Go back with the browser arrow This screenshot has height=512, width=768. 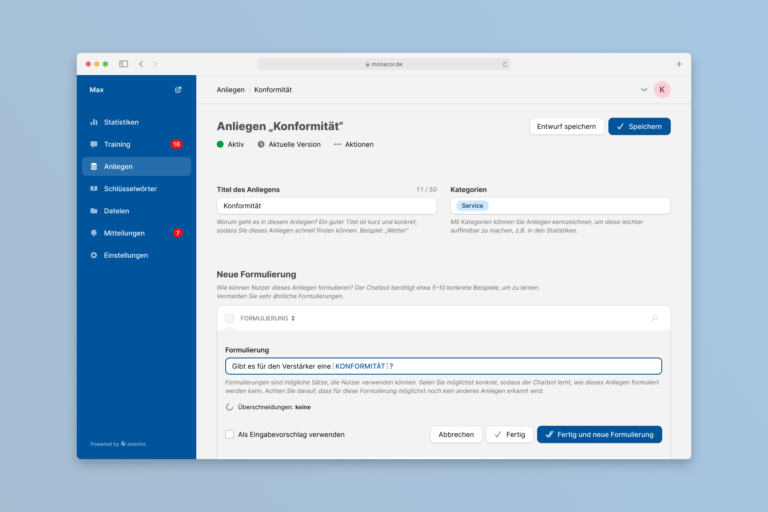141,64
